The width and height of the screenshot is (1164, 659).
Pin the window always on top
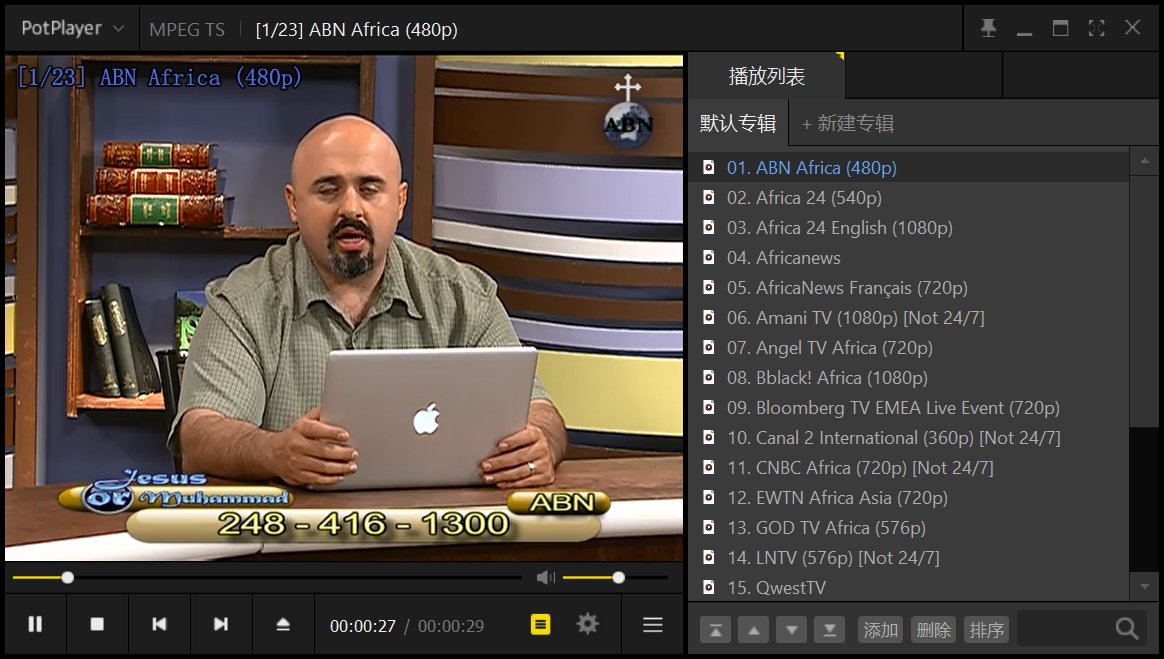pos(988,28)
